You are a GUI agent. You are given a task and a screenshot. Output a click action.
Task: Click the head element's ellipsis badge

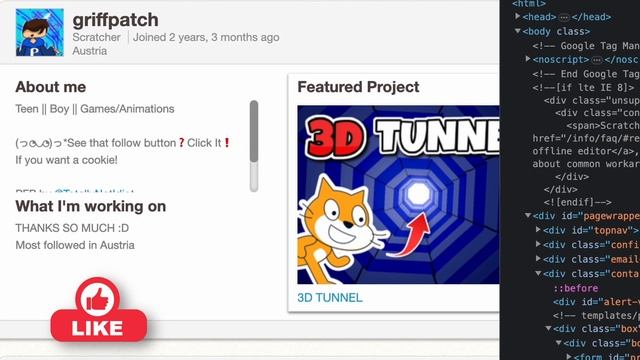564,17
